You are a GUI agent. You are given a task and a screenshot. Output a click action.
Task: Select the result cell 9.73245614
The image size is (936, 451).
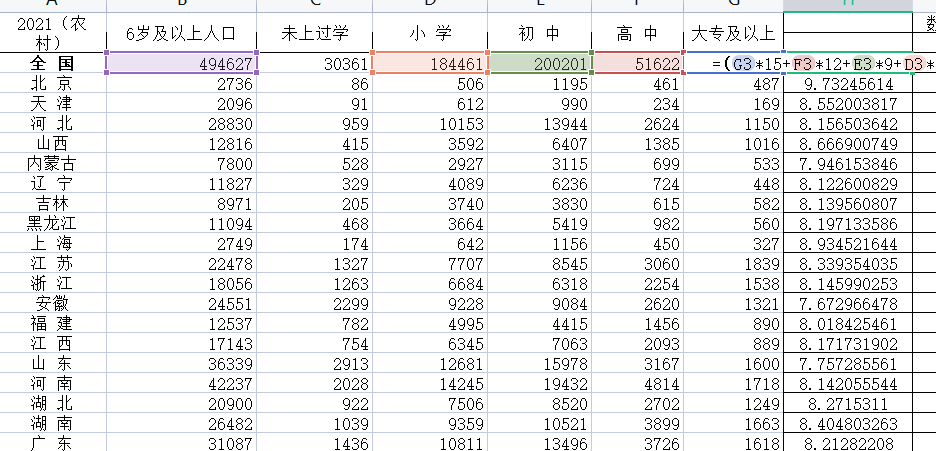point(848,84)
